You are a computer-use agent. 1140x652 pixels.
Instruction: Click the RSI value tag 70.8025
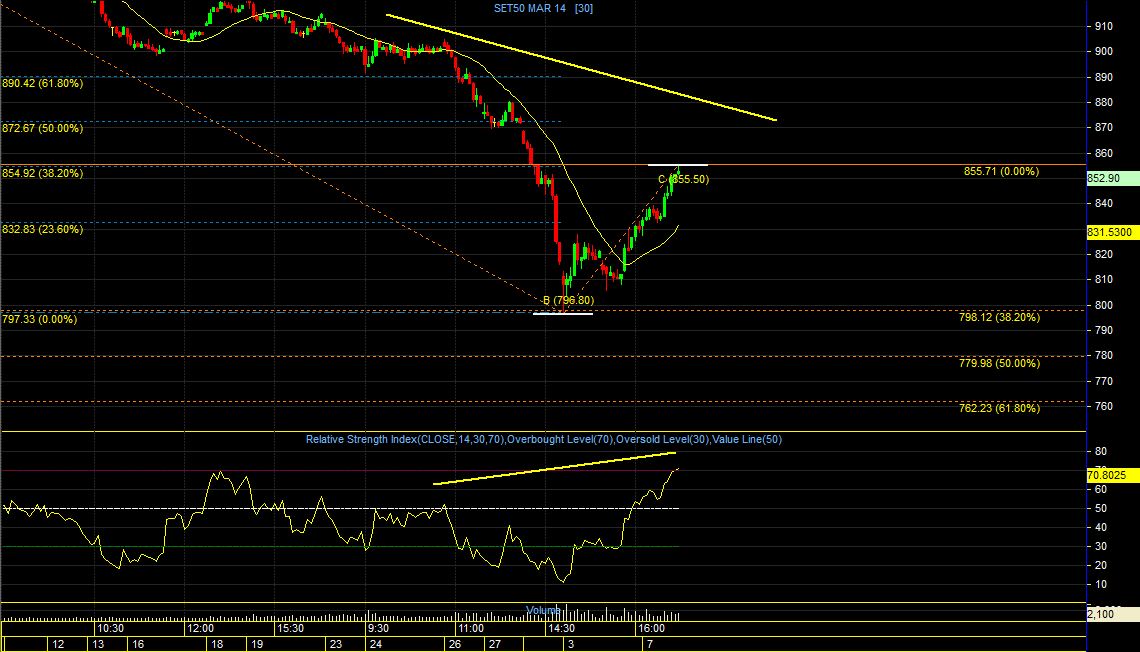point(1112,475)
